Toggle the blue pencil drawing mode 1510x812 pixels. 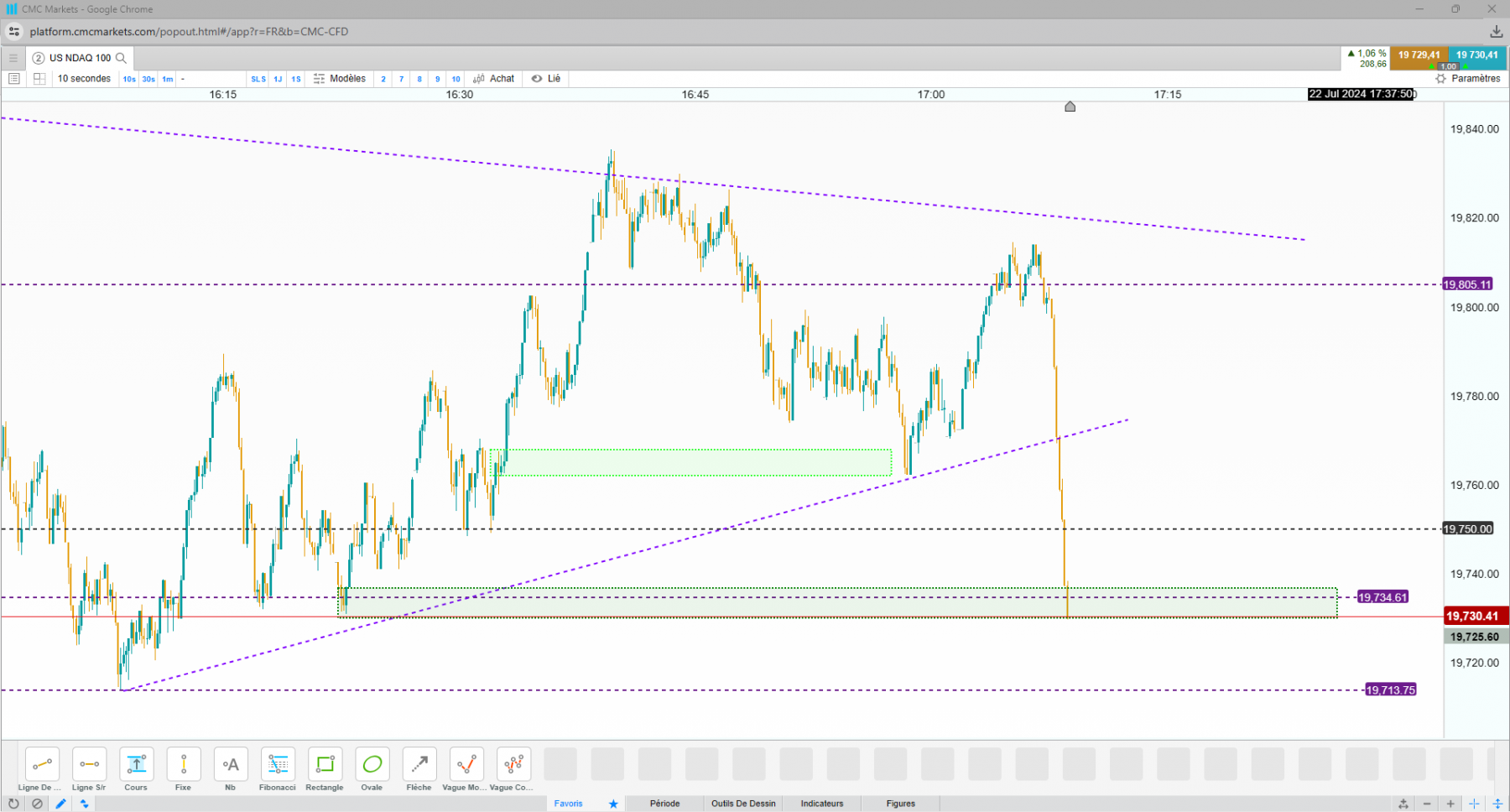[x=61, y=804]
